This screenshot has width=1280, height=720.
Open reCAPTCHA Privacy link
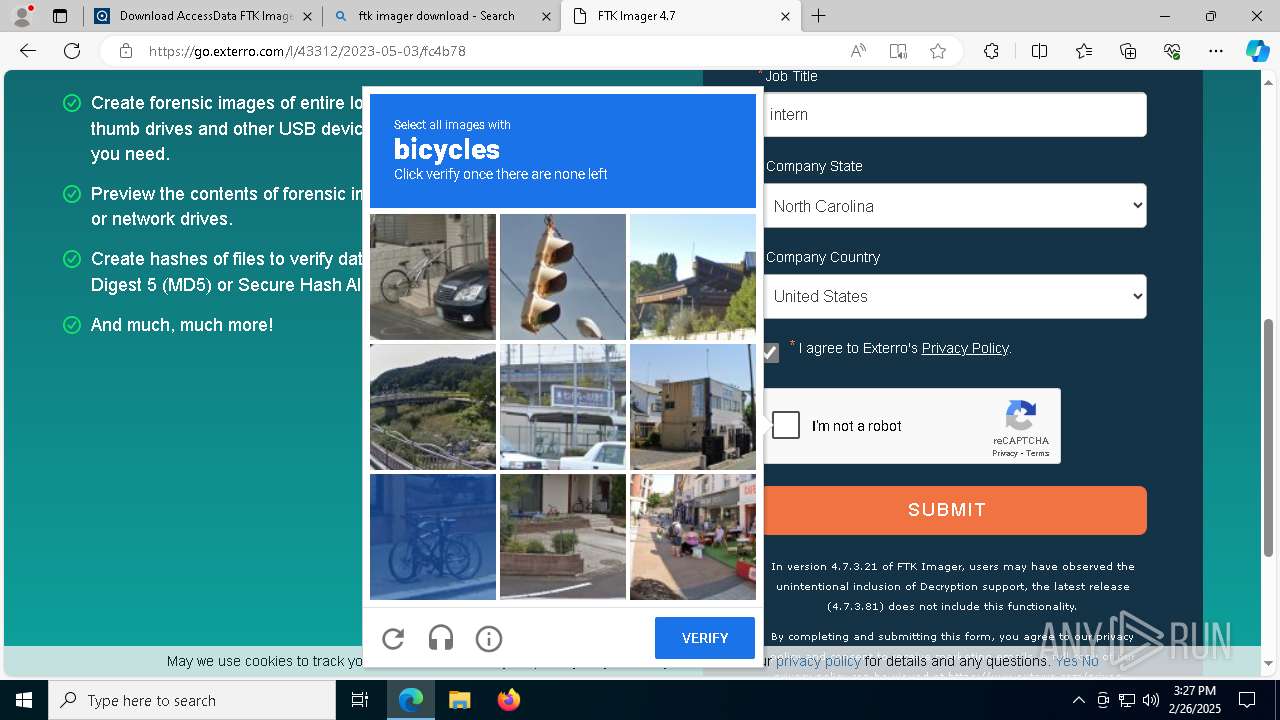pos(1005,453)
